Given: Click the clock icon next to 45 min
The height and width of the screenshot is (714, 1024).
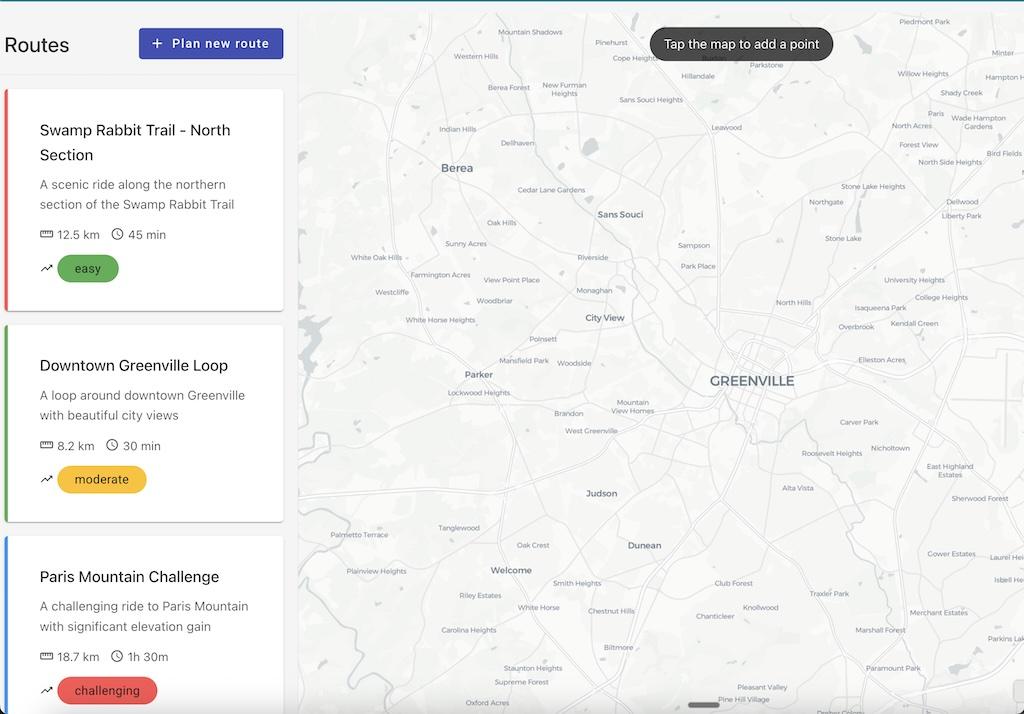Looking at the screenshot, I should 117,234.
